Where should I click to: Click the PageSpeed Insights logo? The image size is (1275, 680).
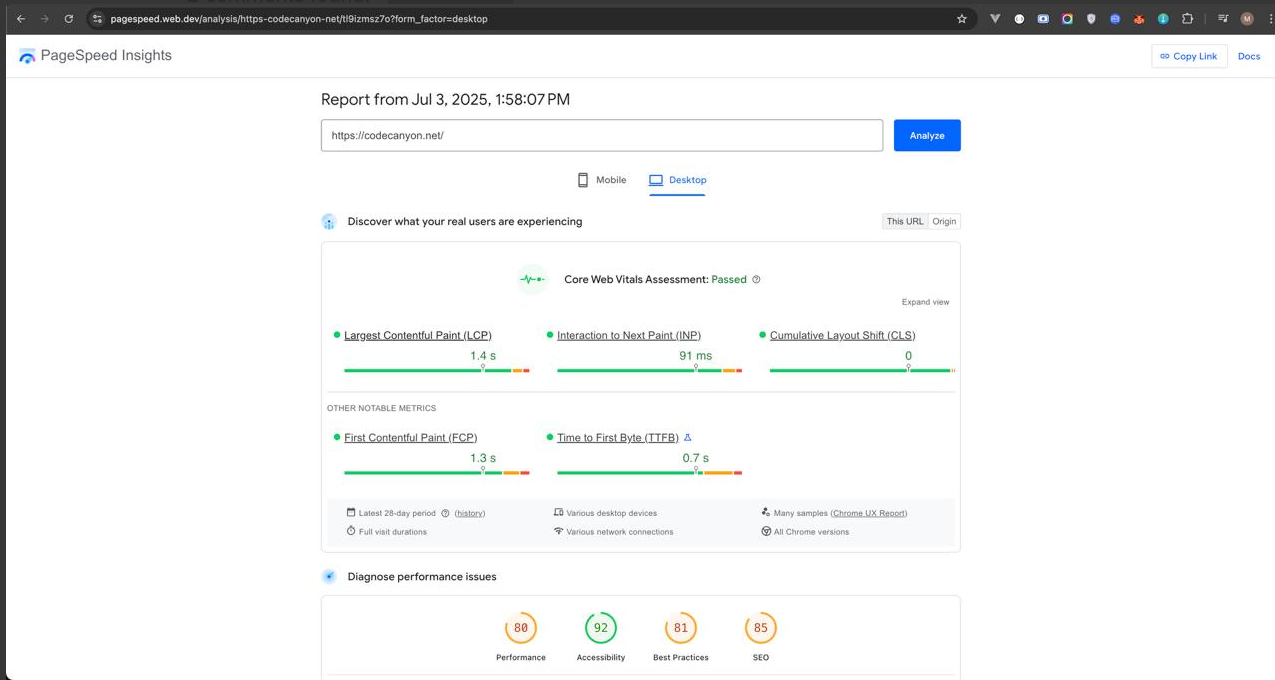tap(95, 56)
